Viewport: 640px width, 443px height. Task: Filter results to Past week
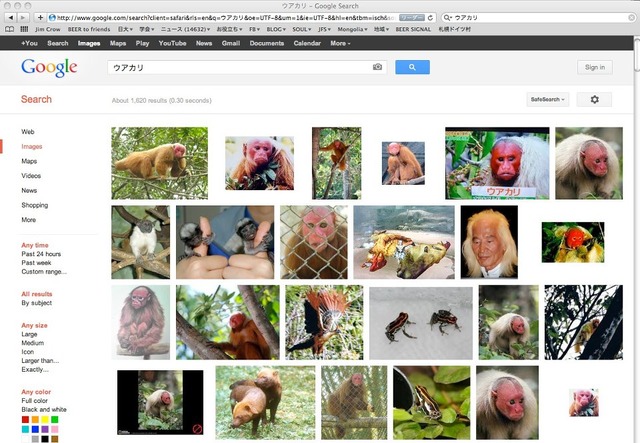click(36, 263)
